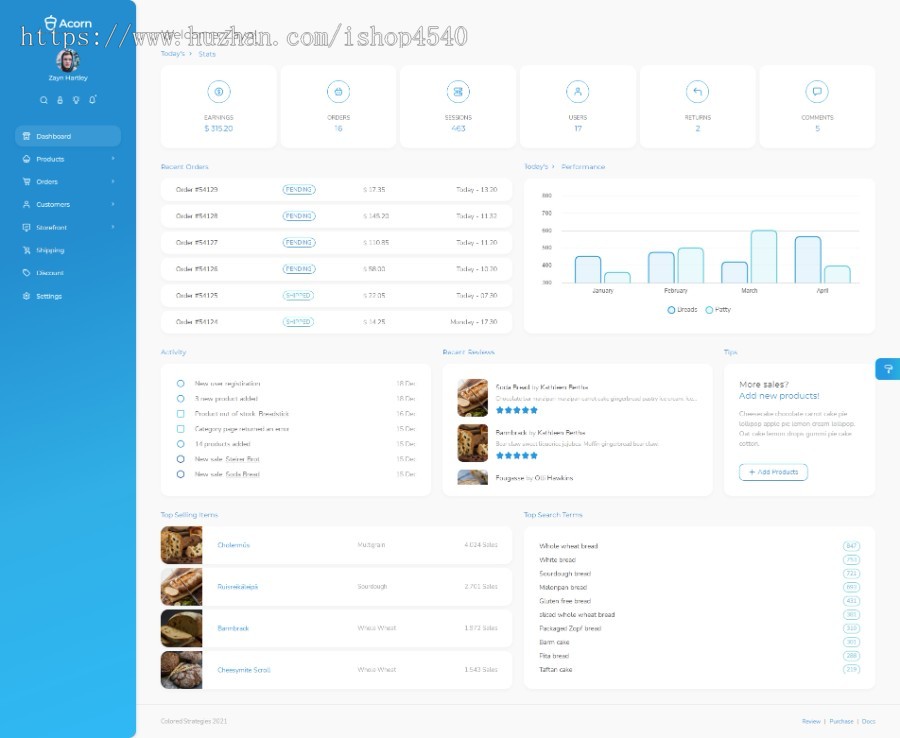Open the Review footer link
Image resolution: width=900 pixels, height=738 pixels.
coord(811,721)
